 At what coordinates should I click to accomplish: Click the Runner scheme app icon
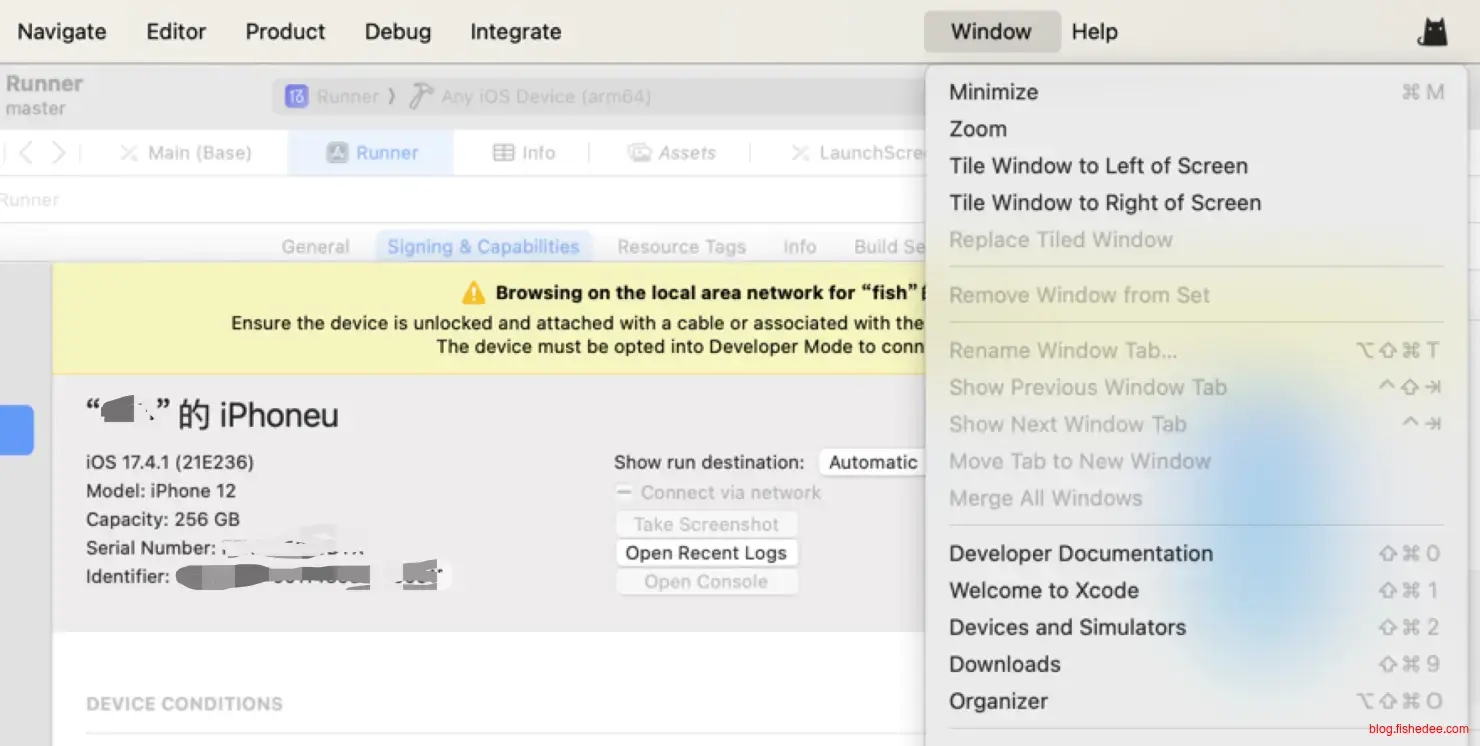(x=296, y=97)
